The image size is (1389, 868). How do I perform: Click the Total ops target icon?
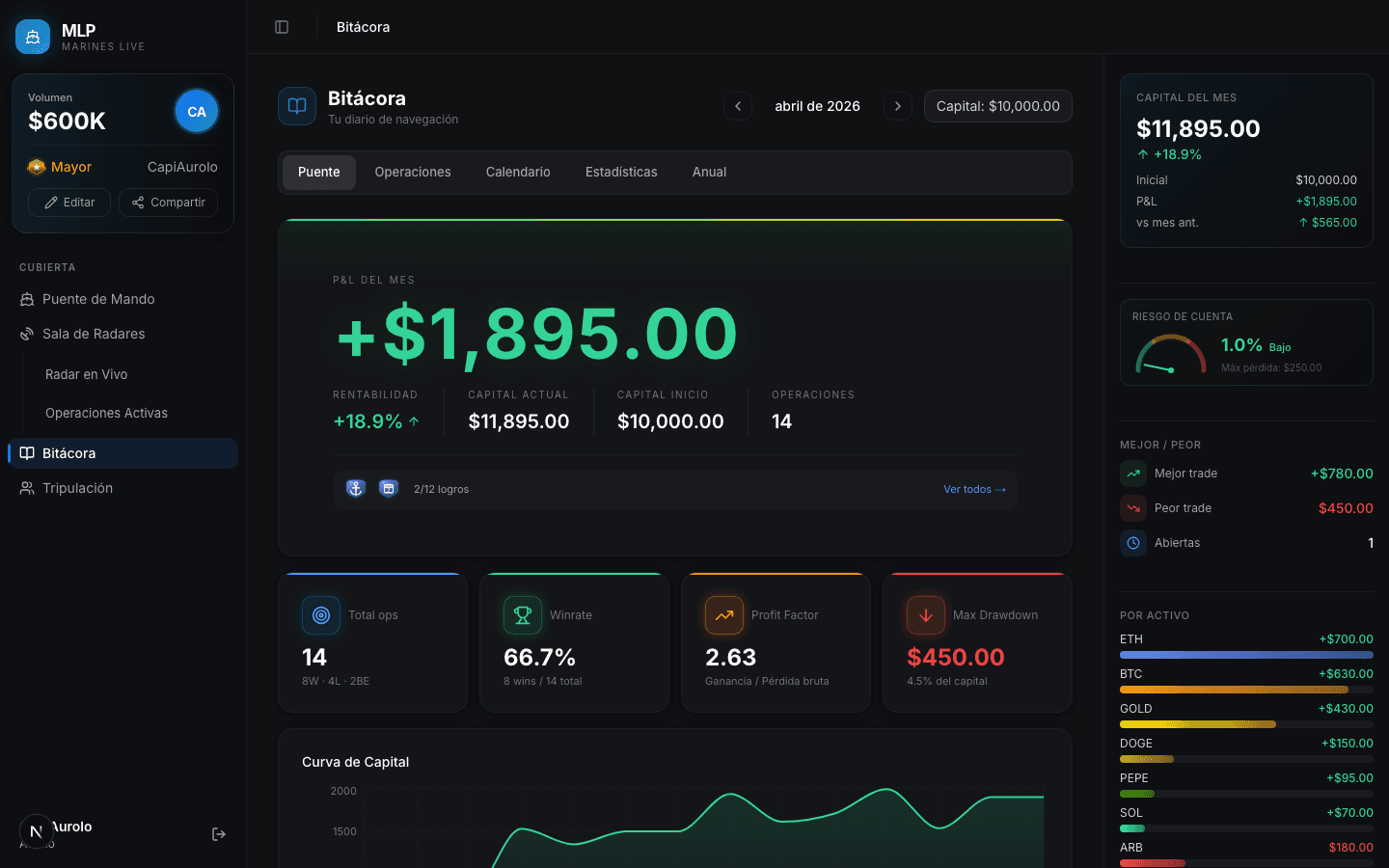click(x=321, y=615)
